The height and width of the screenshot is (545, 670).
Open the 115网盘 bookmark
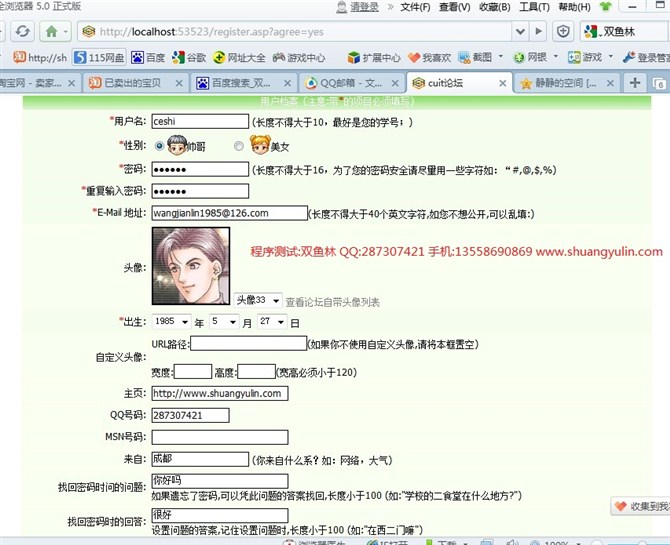coord(99,57)
